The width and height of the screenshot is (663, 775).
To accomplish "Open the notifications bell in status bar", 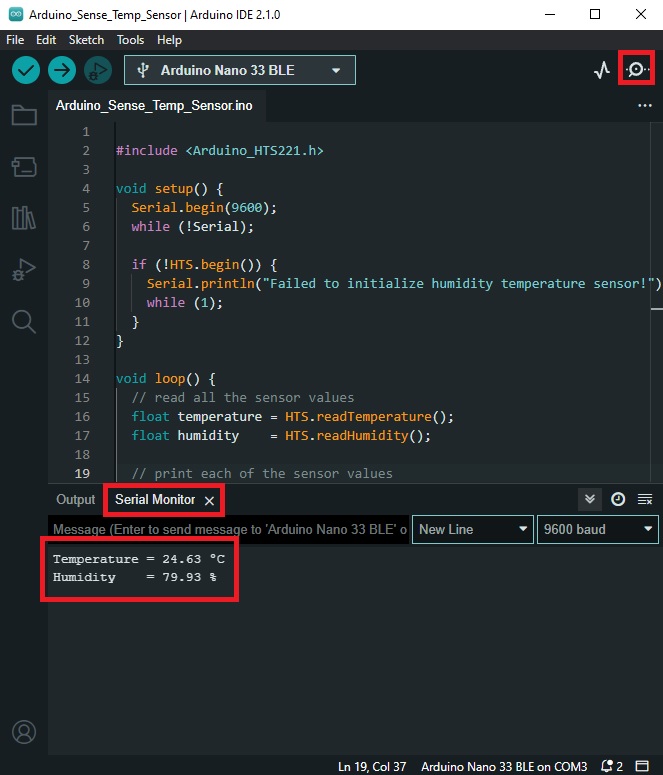I will [611, 766].
